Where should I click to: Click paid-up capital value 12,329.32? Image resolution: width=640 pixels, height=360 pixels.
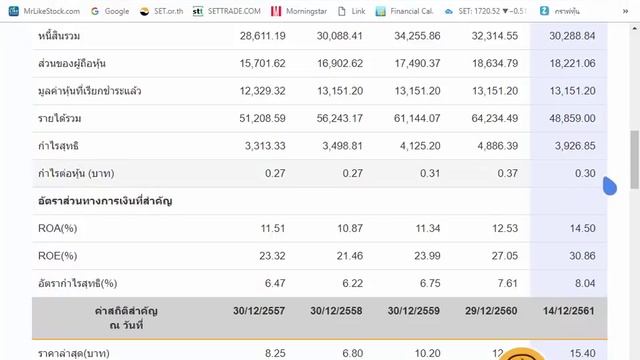(x=262, y=91)
